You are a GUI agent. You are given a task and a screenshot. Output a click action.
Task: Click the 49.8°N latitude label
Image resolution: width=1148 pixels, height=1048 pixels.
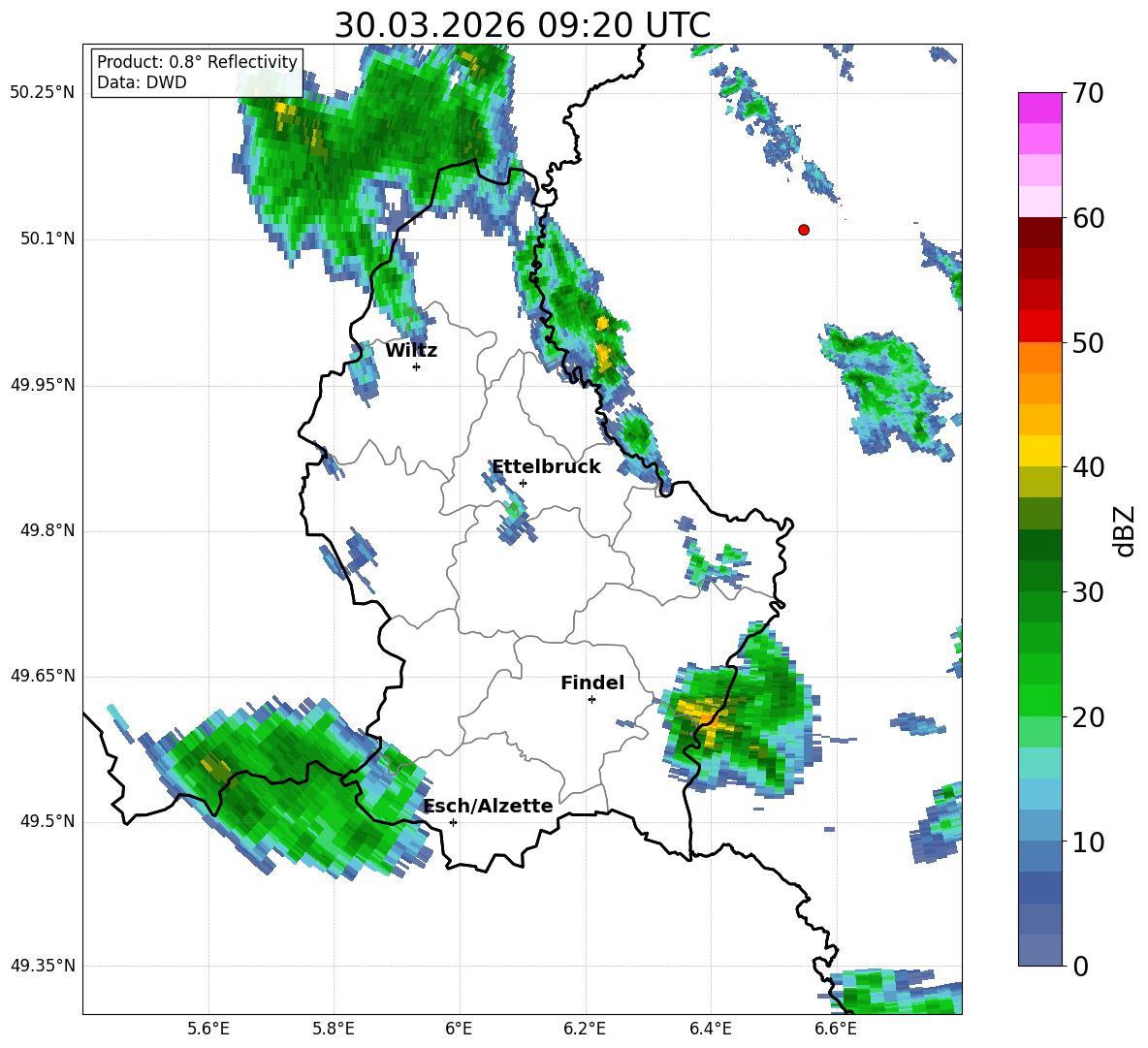pyautogui.click(x=47, y=530)
